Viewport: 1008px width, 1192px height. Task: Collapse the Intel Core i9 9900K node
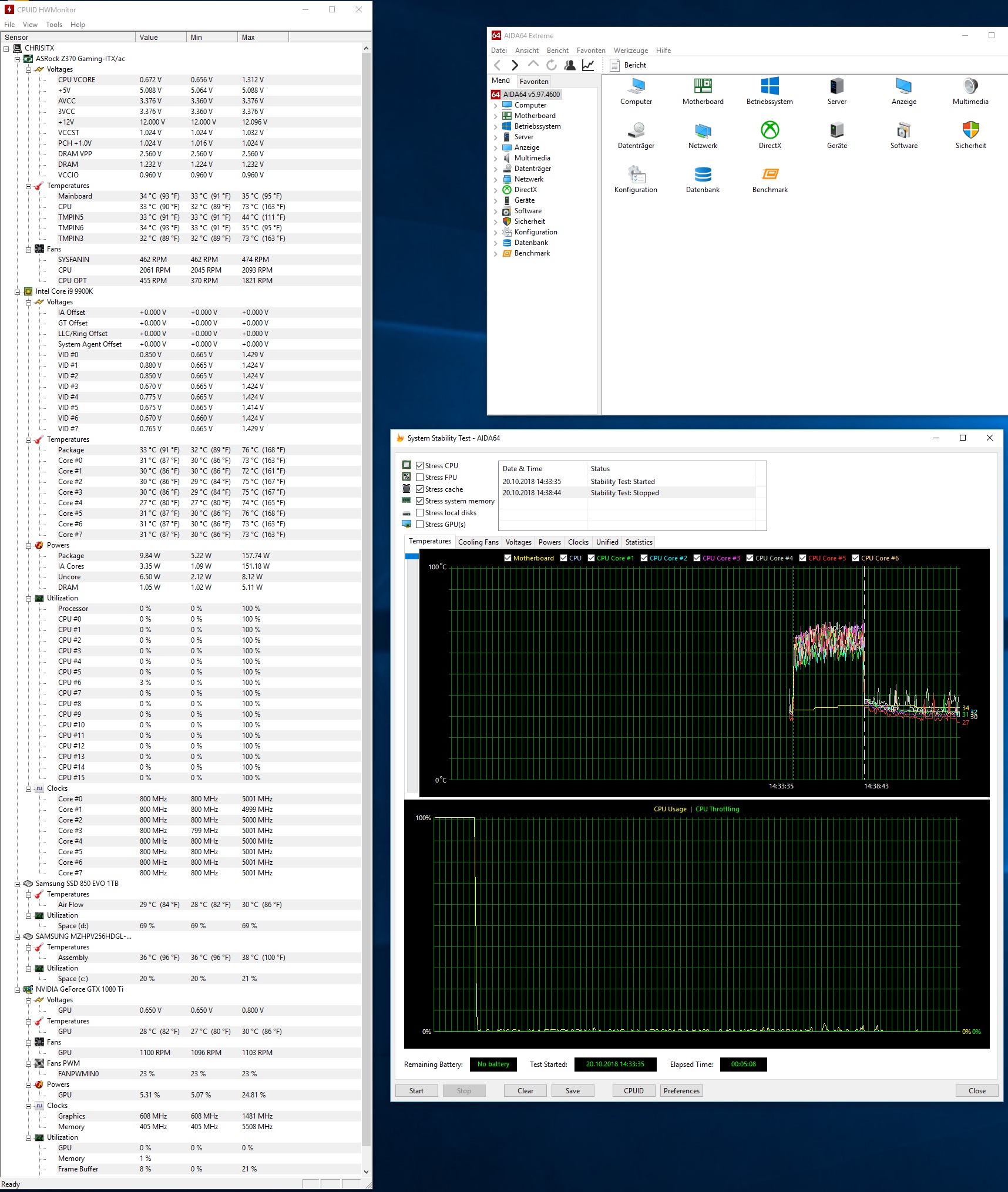tap(17, 292)
